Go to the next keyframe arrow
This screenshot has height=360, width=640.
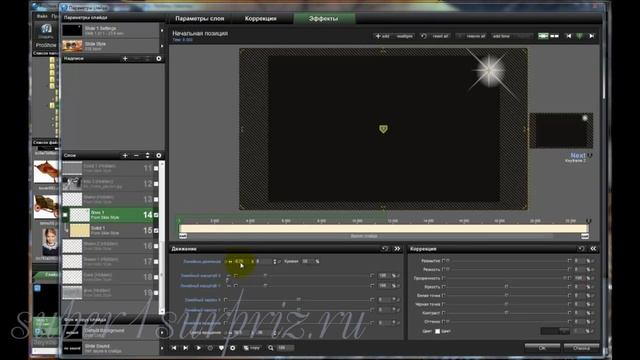[x=591, y=36]
